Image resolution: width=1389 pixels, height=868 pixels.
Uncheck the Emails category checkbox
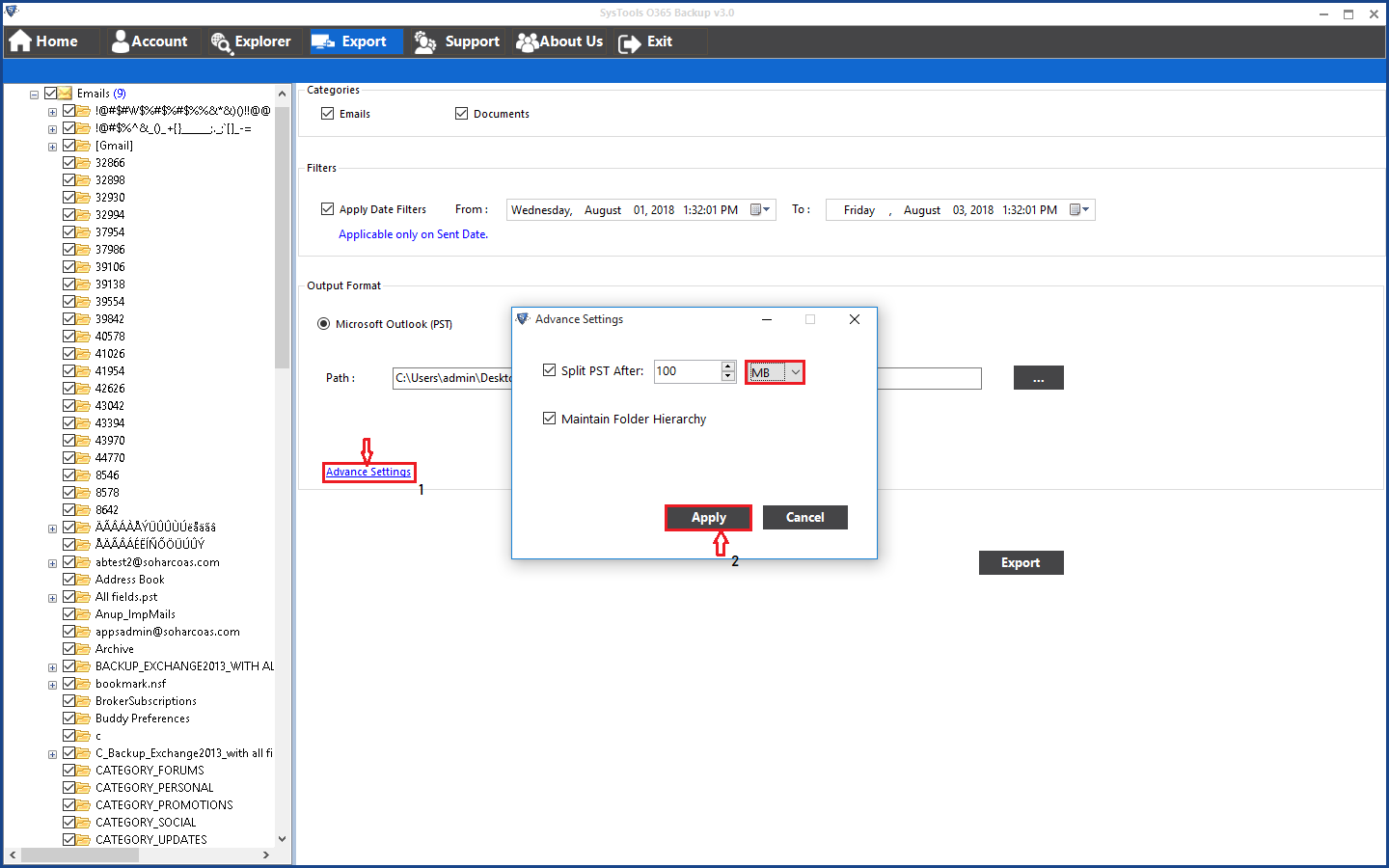[327, 113]
